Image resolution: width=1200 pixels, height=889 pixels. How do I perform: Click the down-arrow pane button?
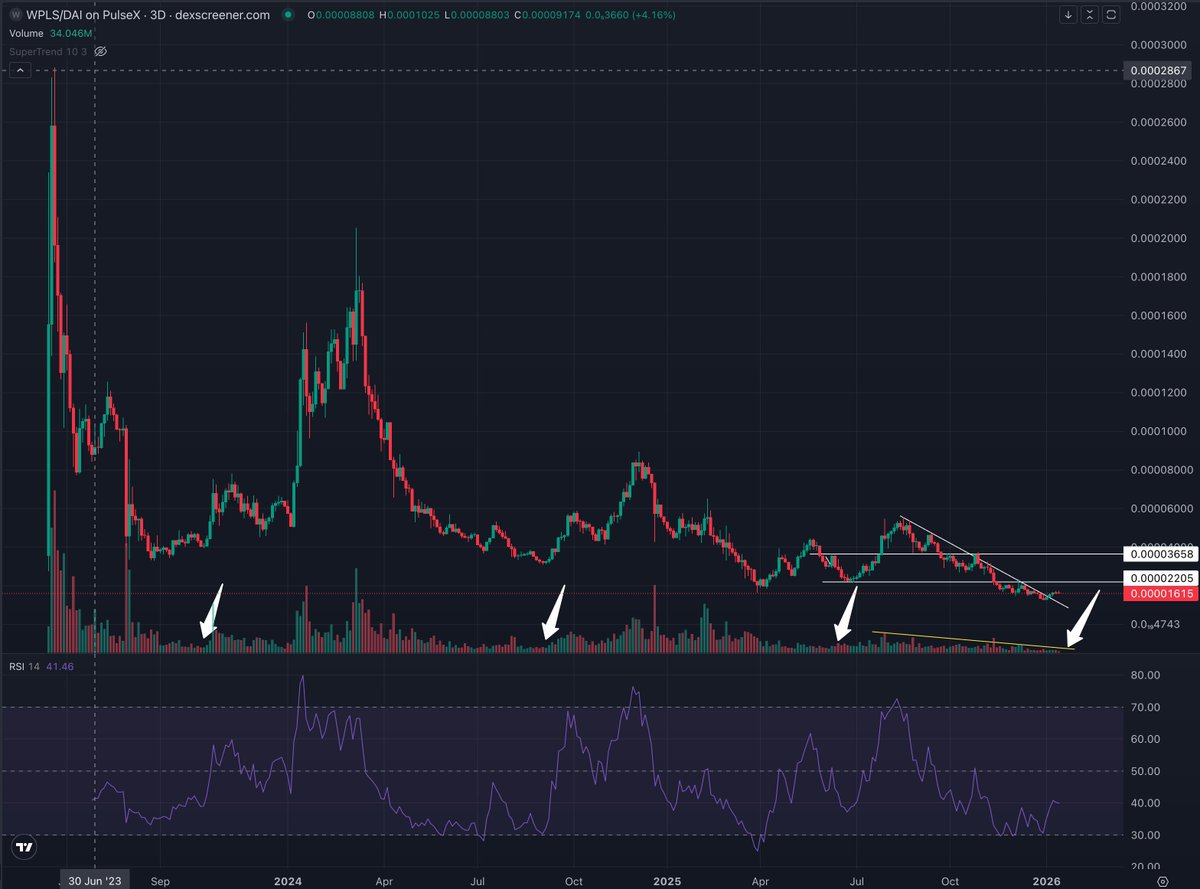[1069, 15]
